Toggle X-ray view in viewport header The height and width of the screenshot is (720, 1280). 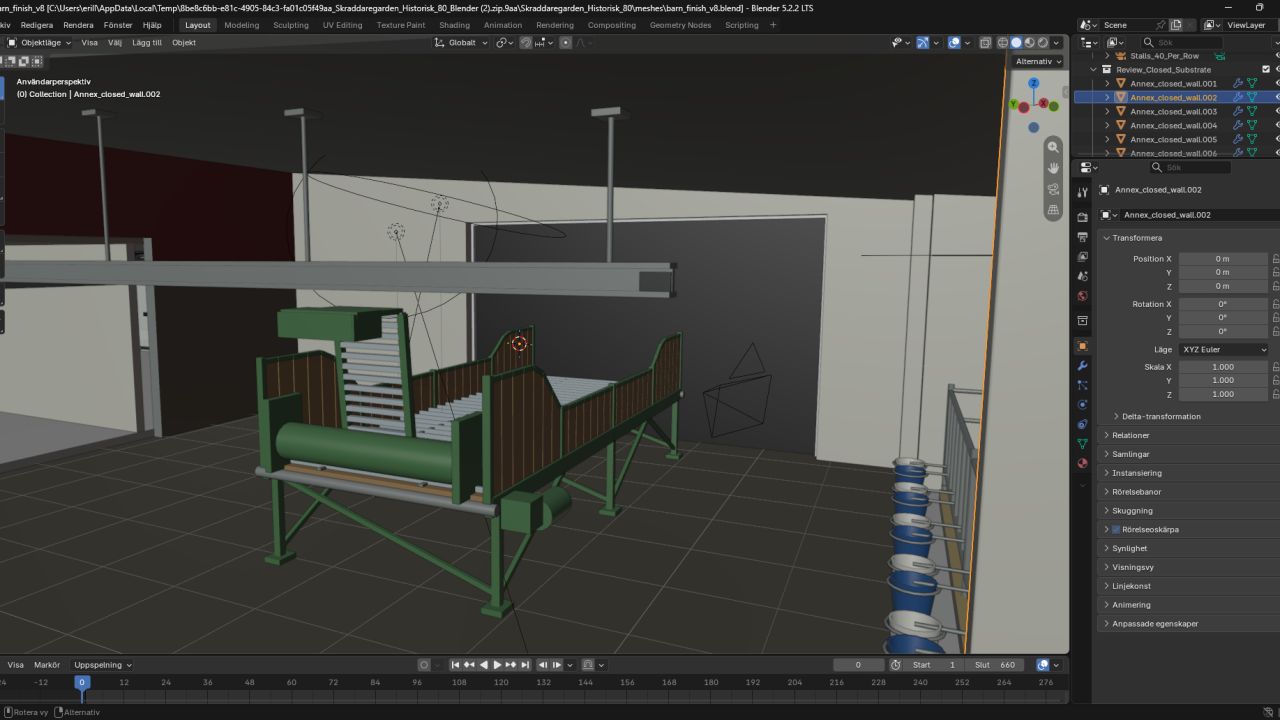985,43
